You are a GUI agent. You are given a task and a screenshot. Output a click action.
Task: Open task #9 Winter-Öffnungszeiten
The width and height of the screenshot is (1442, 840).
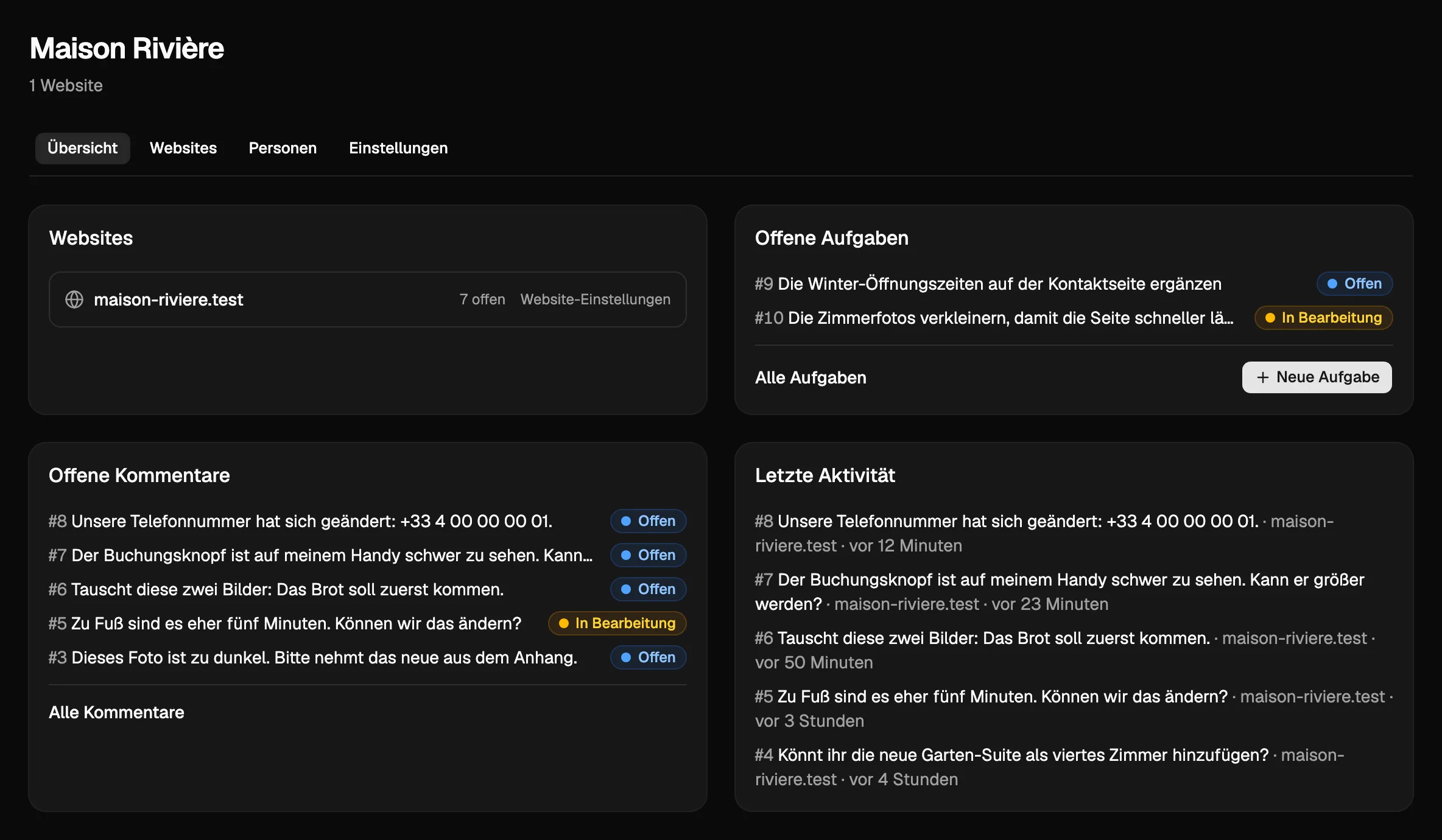click(x=988, y=284)
